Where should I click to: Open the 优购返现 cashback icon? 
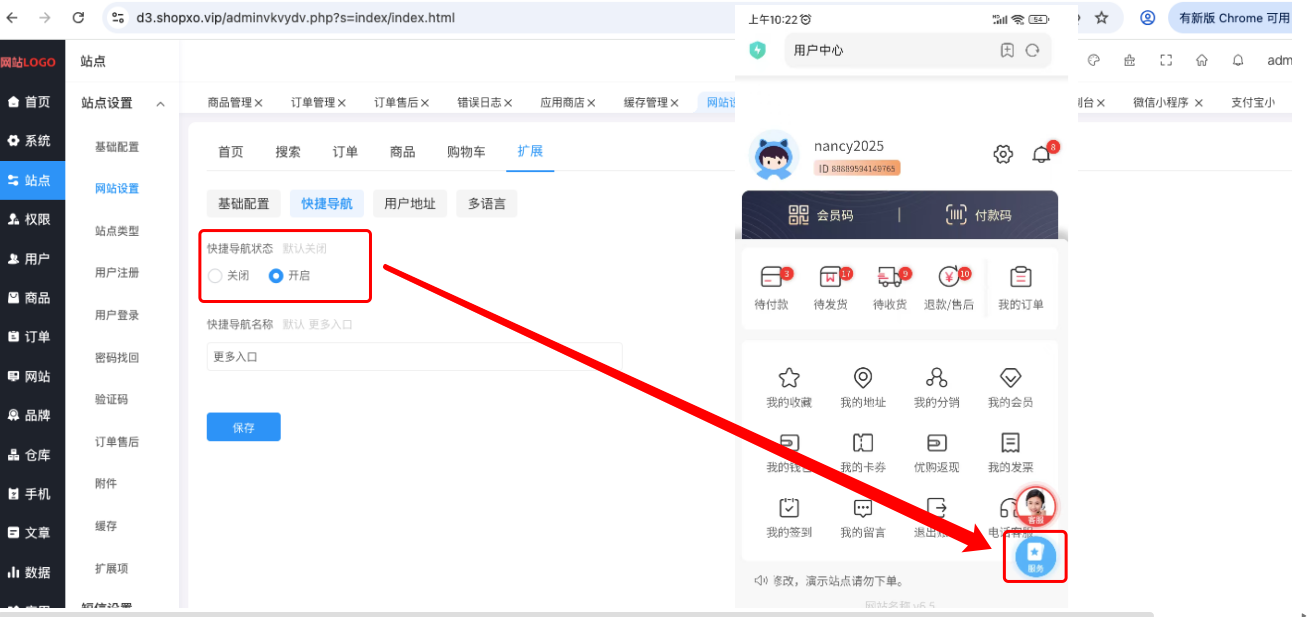[x=937, y=442]
